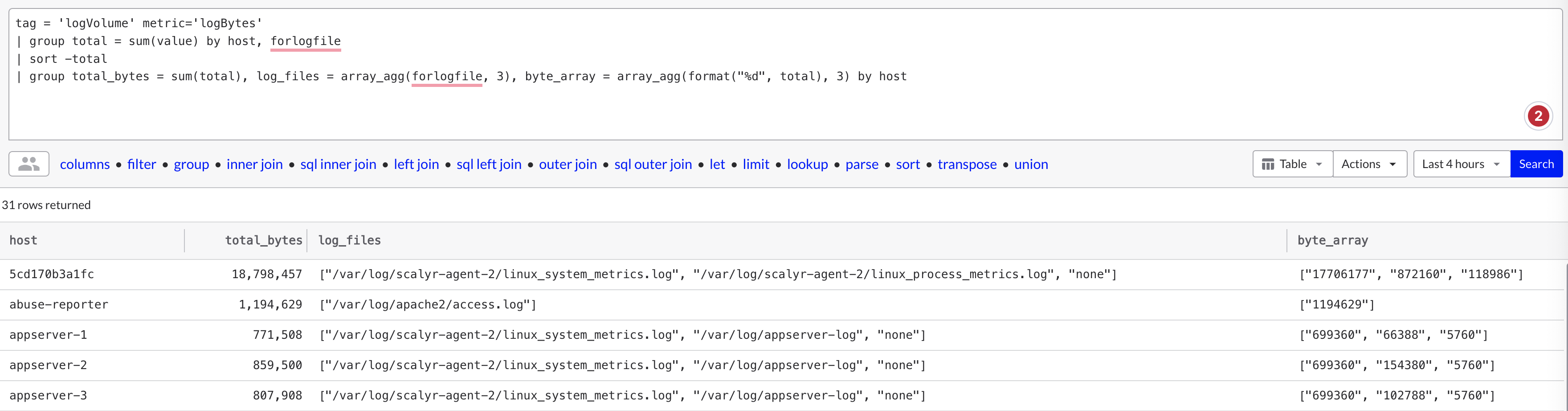Click the apache2/access.log log_files cell
Image resolution: width=1568 pixels, height=411 pixels.
428,304
